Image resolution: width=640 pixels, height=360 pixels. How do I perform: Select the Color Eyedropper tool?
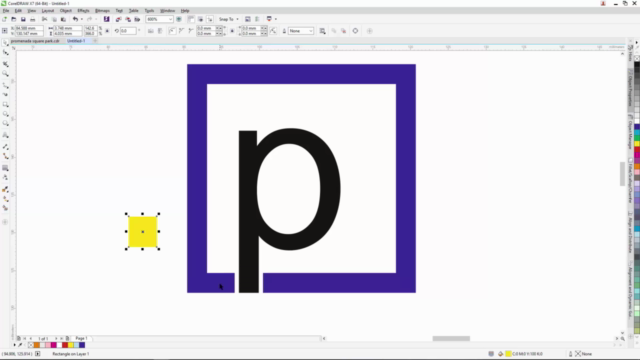coord(5,189)
